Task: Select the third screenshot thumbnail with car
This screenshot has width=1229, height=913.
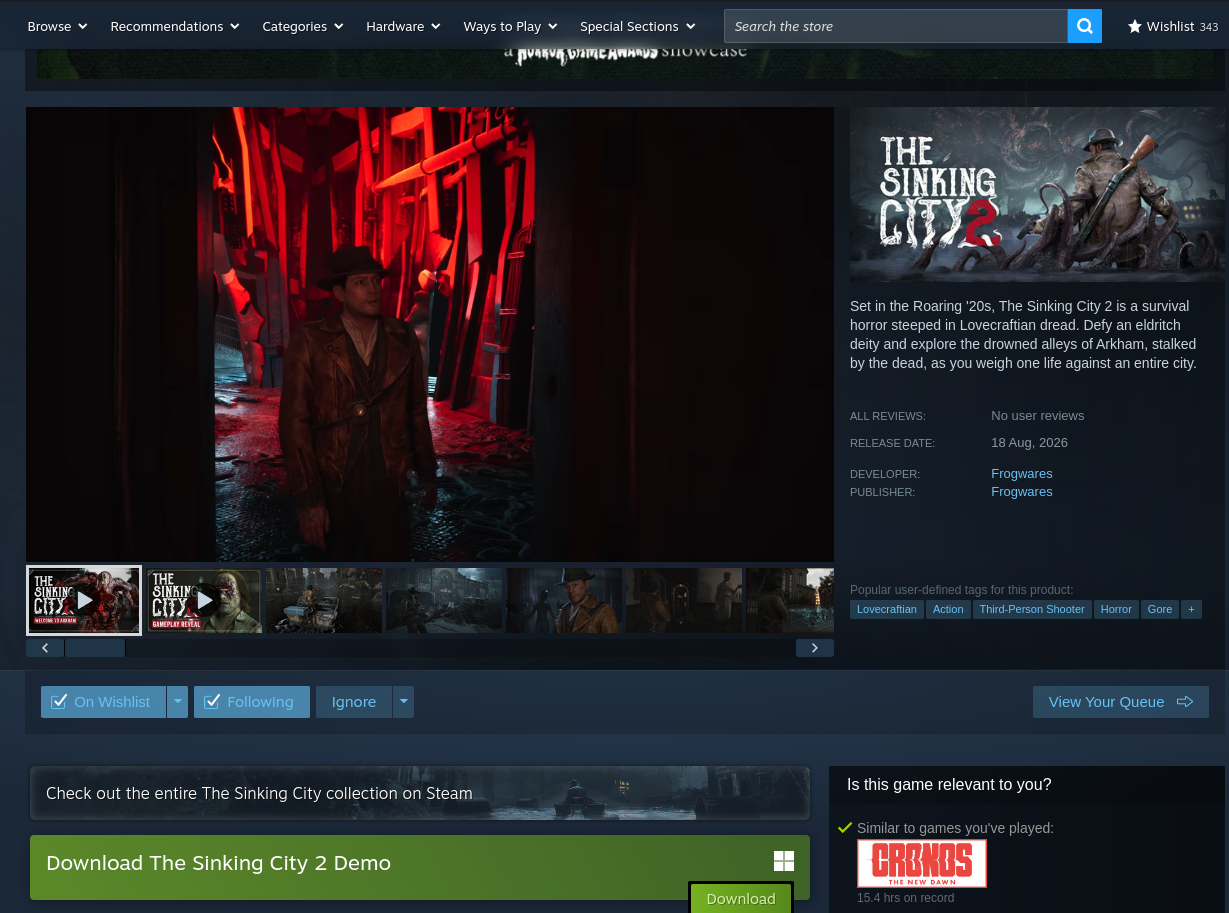Action: (324, 600)
